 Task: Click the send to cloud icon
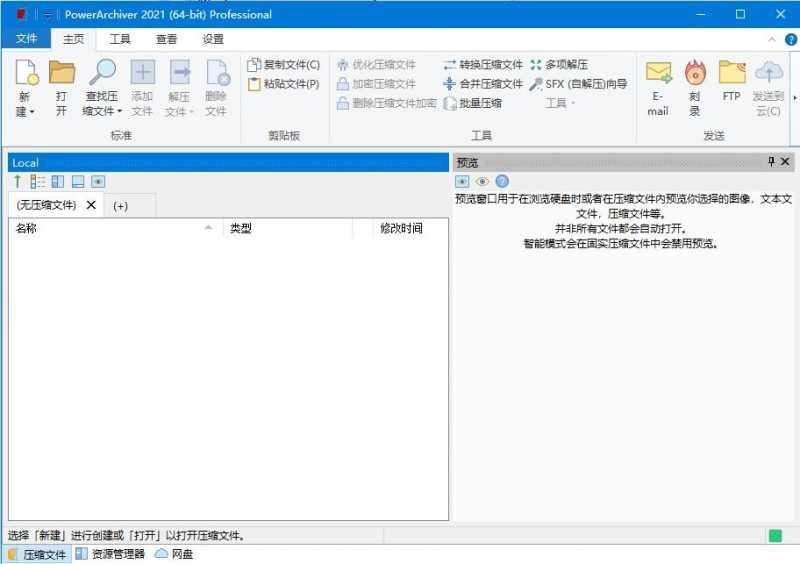(x=769, y=72)
